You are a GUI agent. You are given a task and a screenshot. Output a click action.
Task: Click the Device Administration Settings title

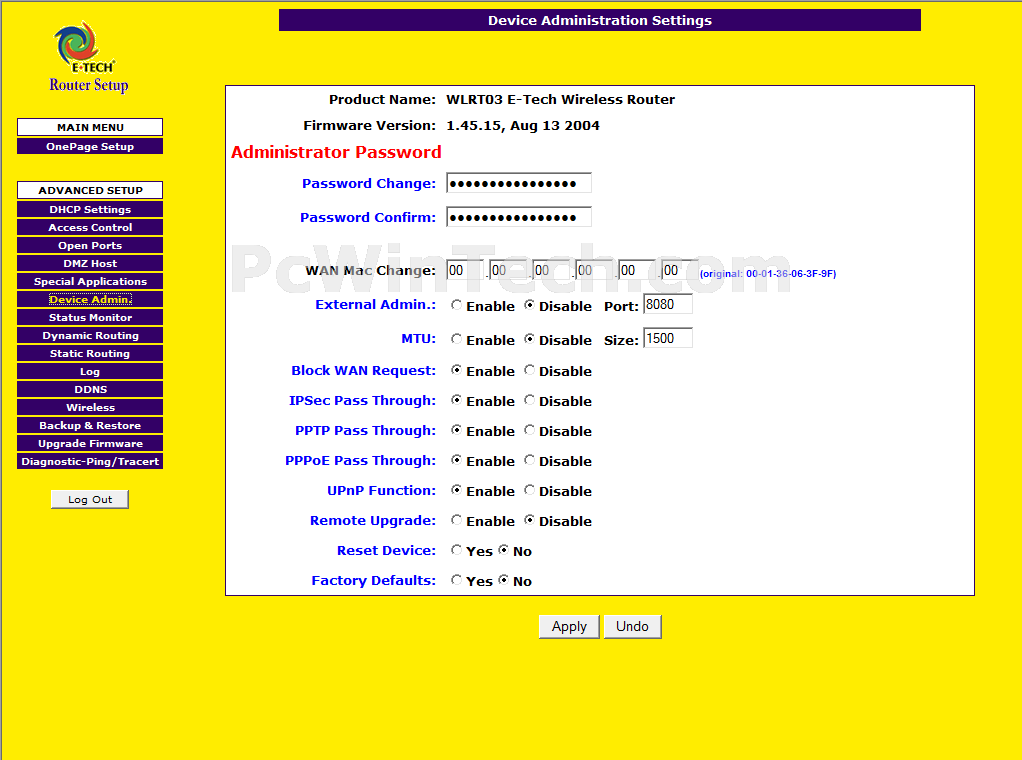pos(600,20)
